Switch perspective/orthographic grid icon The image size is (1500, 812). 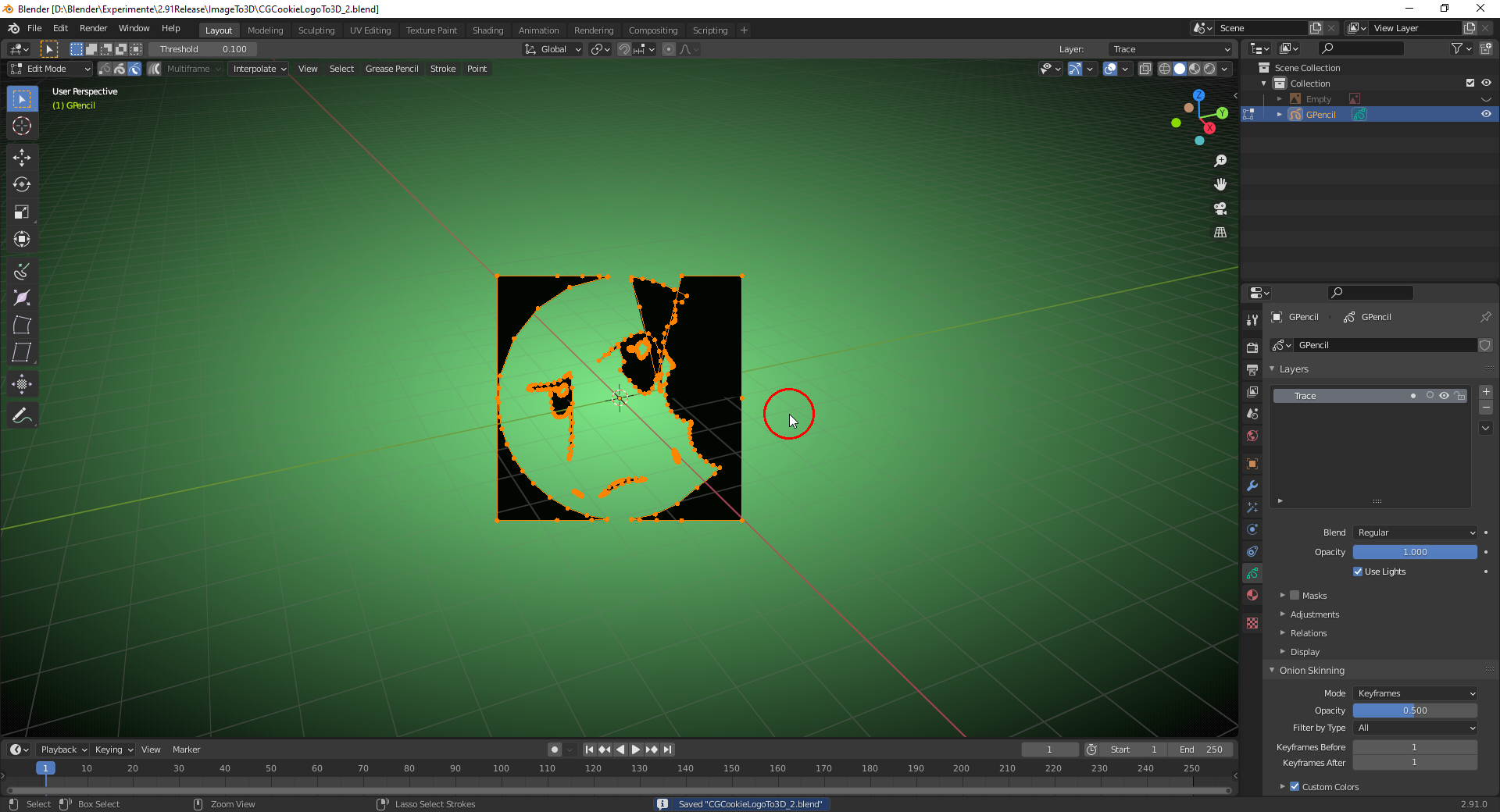point(1220,233)
